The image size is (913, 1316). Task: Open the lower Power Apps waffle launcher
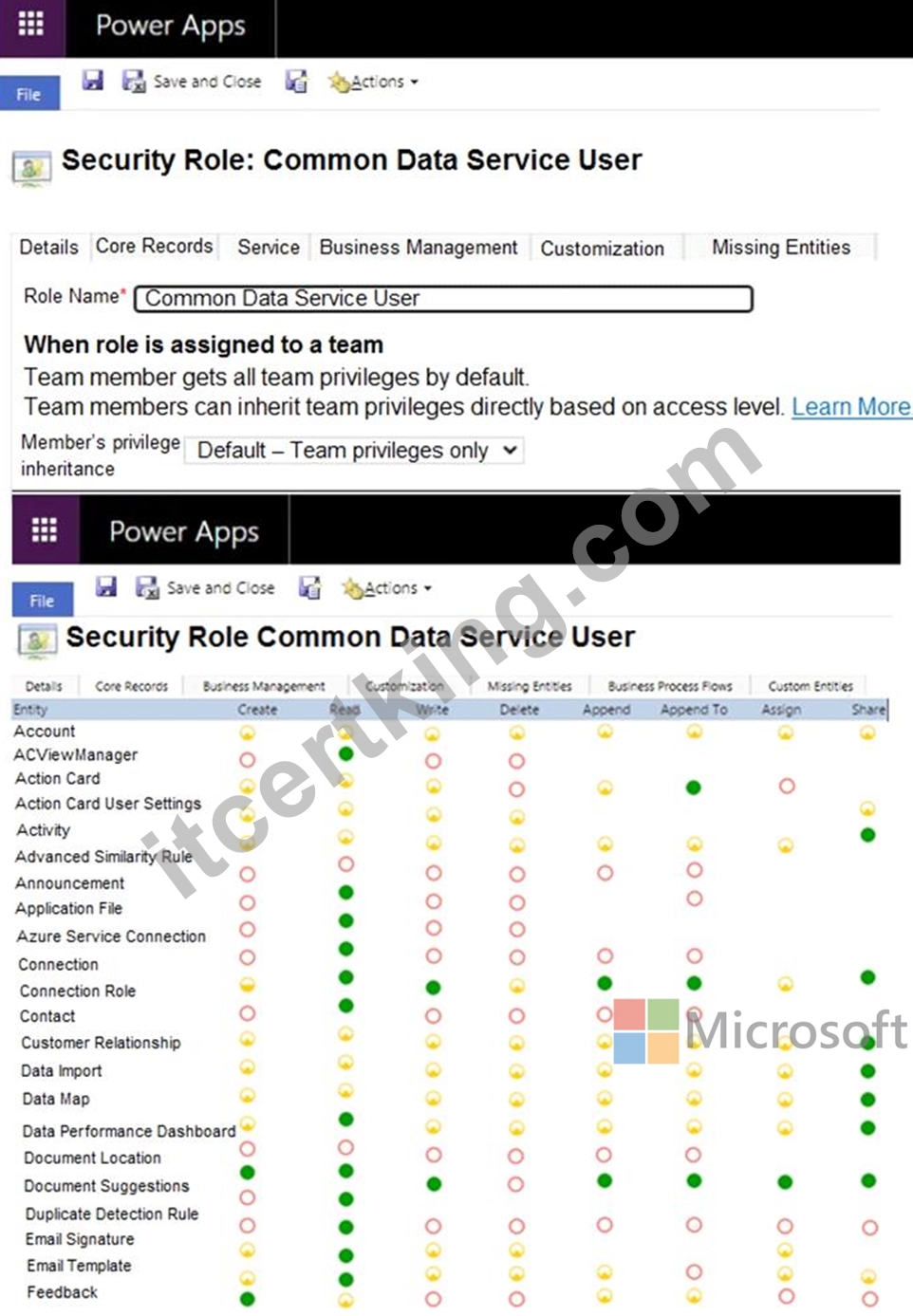(x=44, y=529)
